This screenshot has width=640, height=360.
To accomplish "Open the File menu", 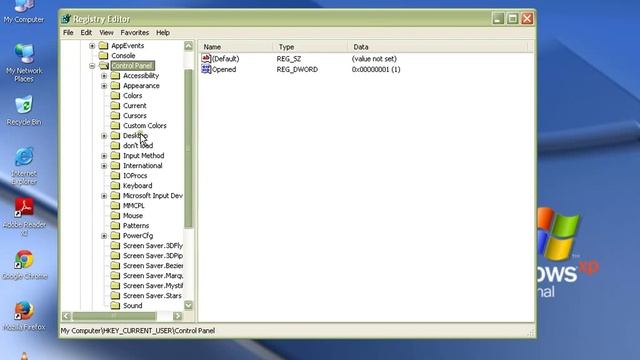I will tap(68, 33).
